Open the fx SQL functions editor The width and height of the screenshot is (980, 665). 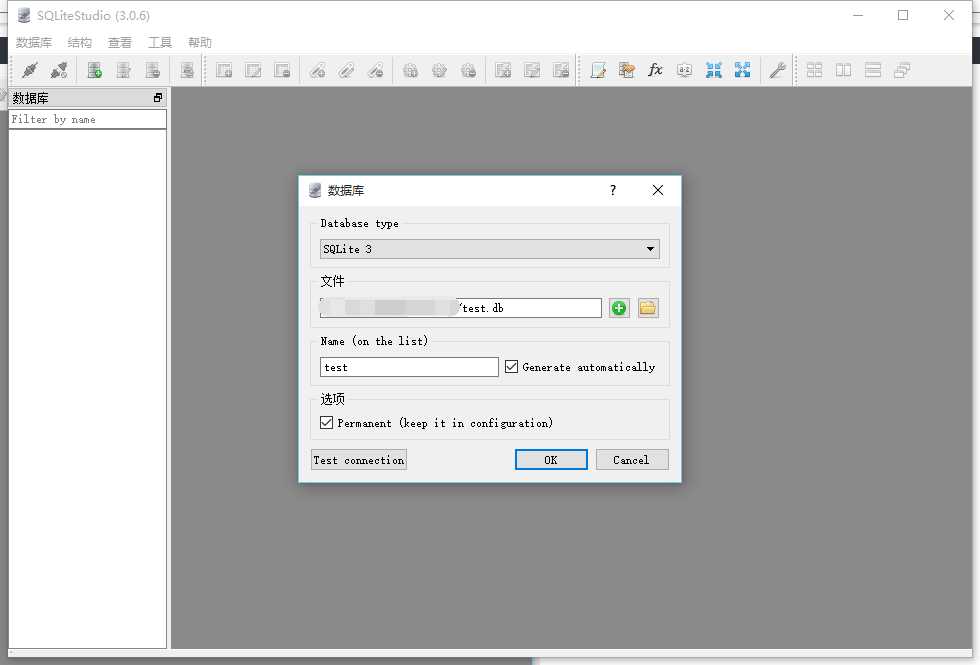pos(655,70)
